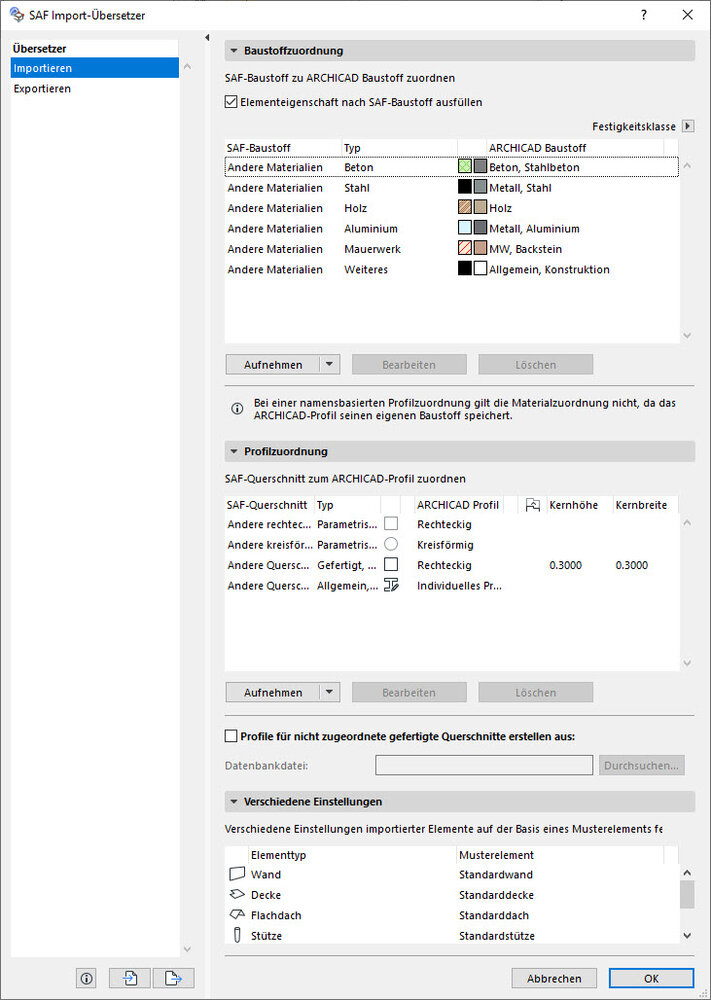Click the ARCHICAD Profil column header
711x1000 pixels.
[458, 505]
